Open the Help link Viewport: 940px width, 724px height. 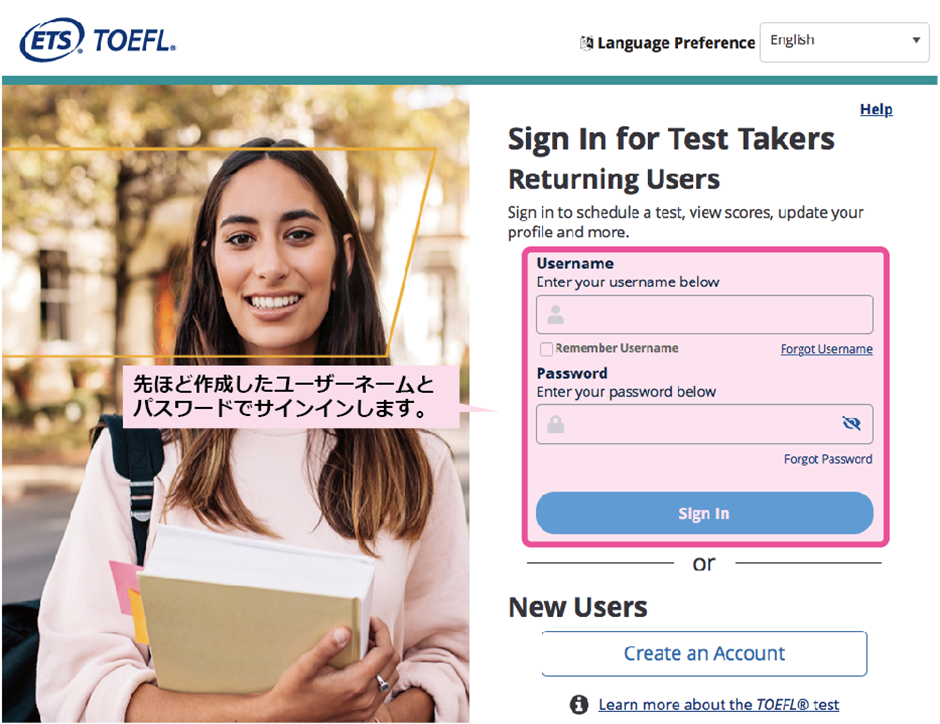tap(876, 109)
